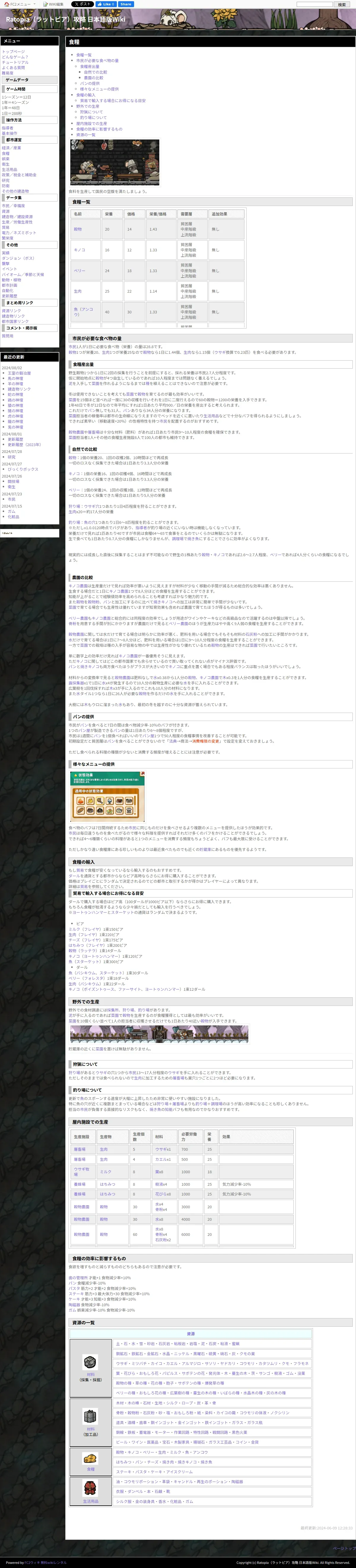Viewport: 356px width, 1568px height.
Task: Jump to 食糧一覧 in the table of contents
Action: coord(84,55)
